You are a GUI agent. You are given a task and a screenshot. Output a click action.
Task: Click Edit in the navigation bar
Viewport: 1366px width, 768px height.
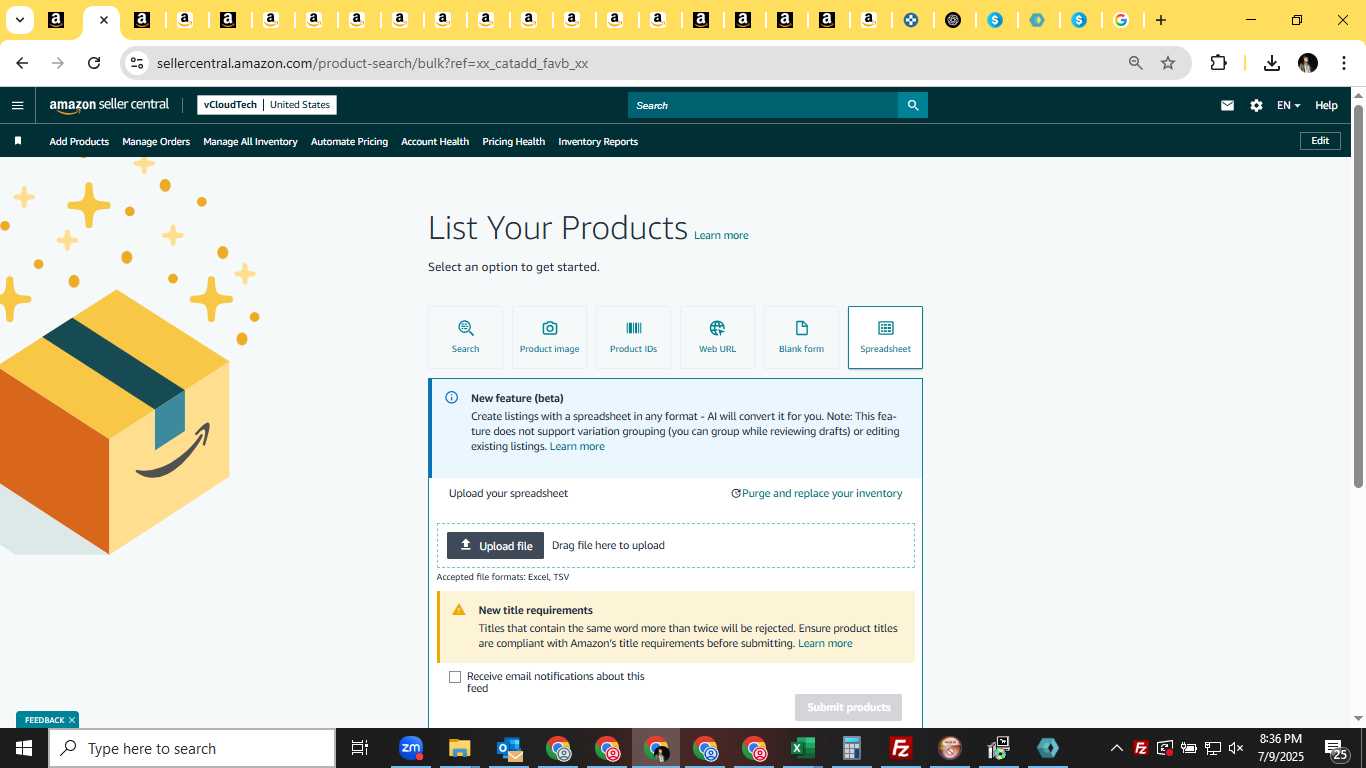pos(1320,141)
